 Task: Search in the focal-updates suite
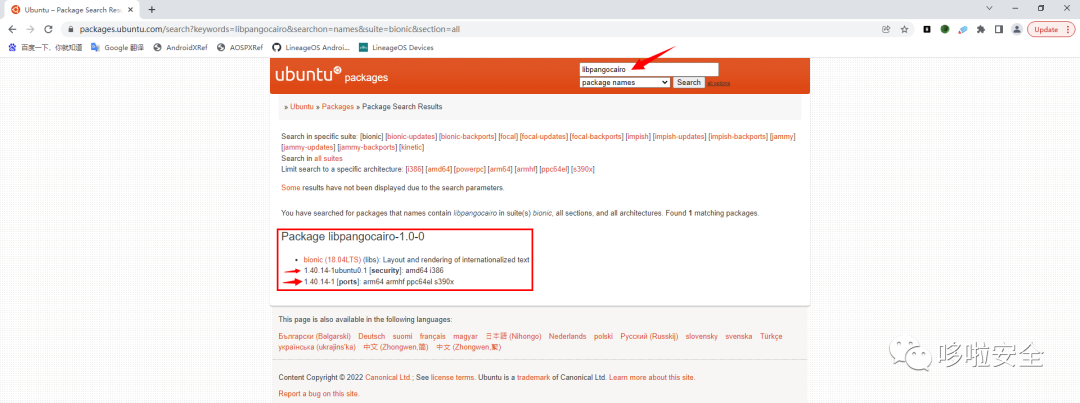[x=544, y=136]
